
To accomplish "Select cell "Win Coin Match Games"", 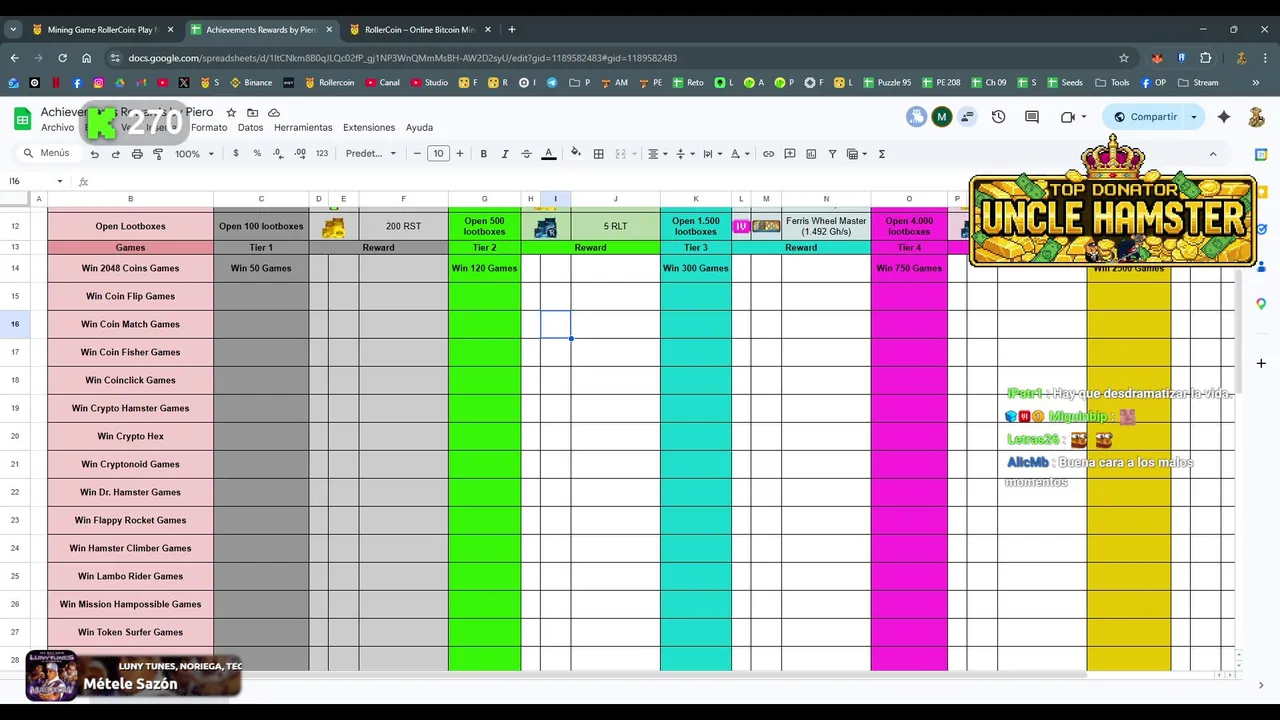I will (x=130, y=324).
